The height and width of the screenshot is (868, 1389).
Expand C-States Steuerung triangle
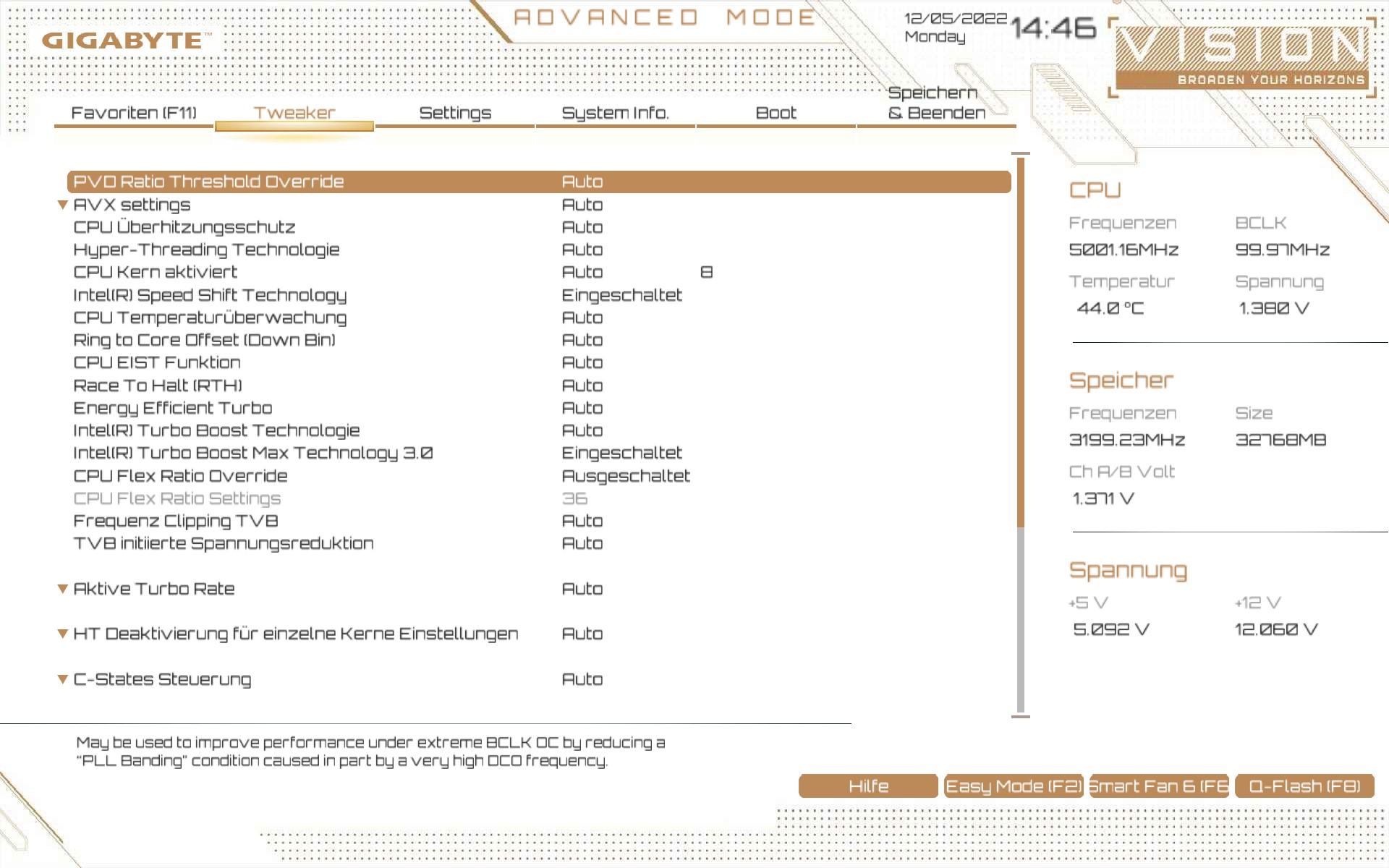(63, 680)
